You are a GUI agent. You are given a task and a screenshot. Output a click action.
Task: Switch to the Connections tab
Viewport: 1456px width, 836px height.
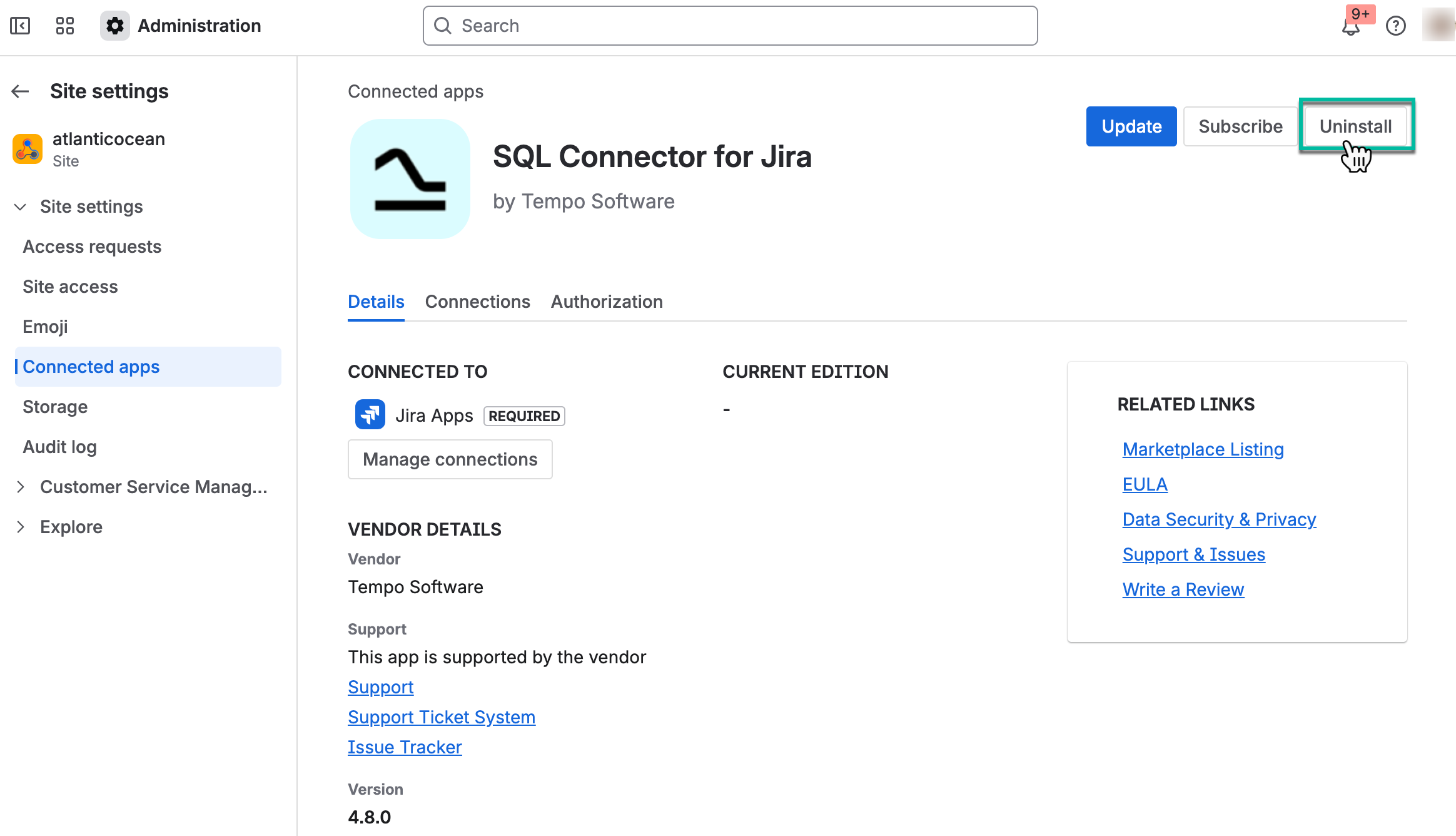pos(477,302)
